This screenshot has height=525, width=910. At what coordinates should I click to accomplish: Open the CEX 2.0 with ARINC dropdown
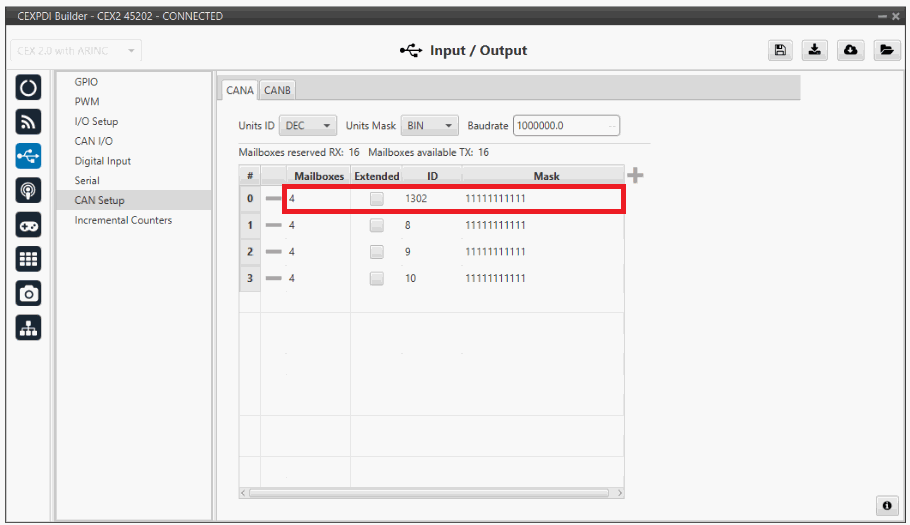[77, 51]
